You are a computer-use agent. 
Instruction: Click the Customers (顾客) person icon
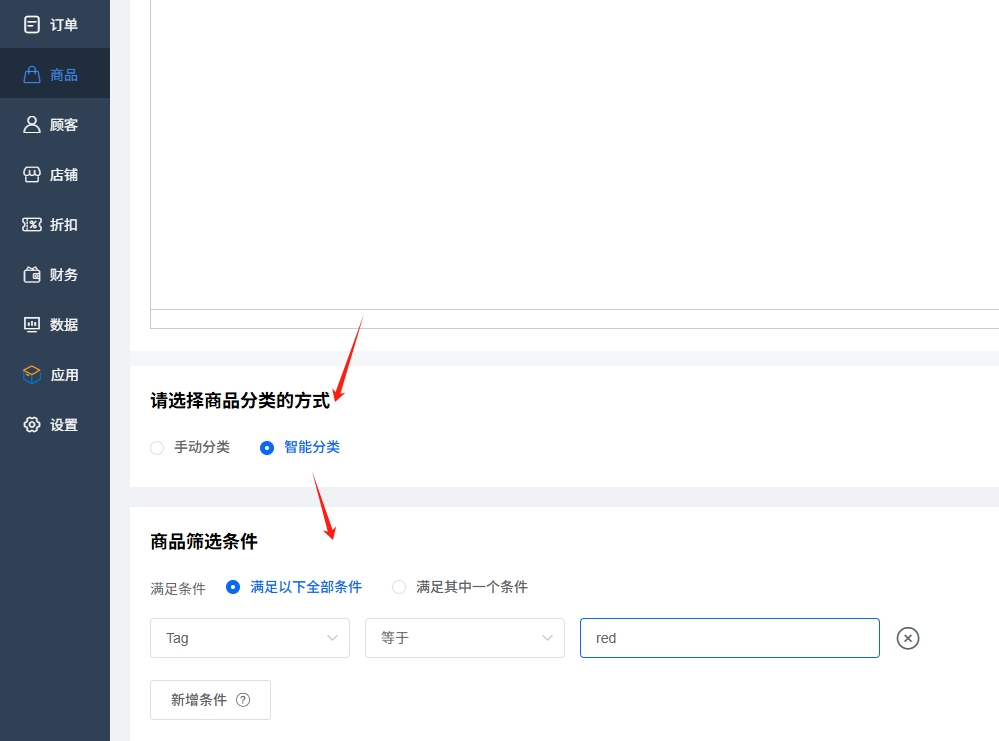tap(32, 125)
